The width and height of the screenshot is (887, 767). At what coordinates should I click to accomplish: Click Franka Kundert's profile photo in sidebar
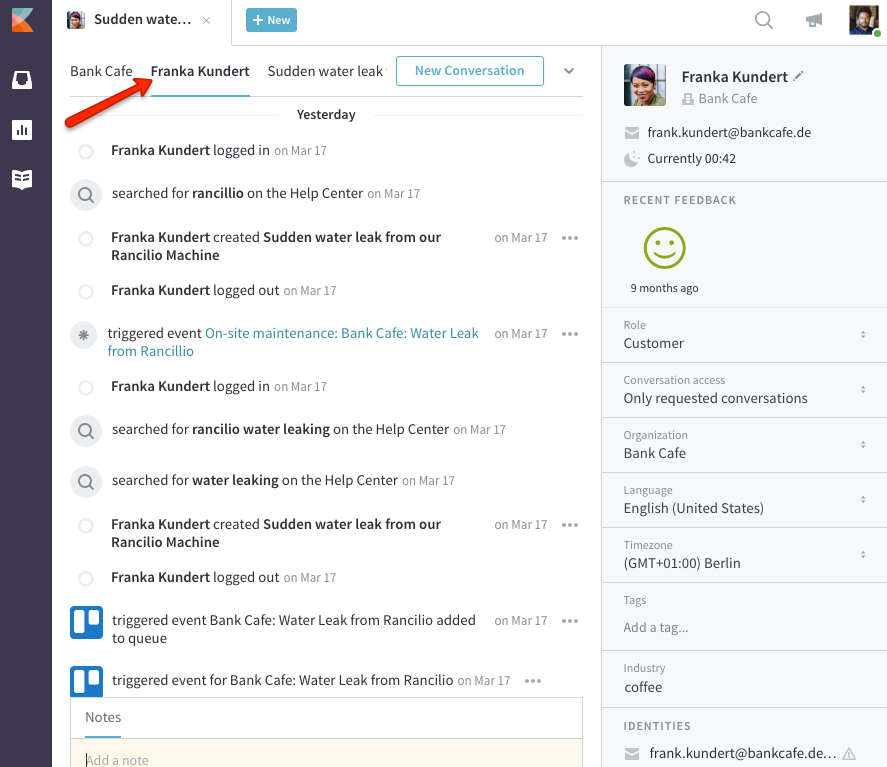[x=645, y=85]
